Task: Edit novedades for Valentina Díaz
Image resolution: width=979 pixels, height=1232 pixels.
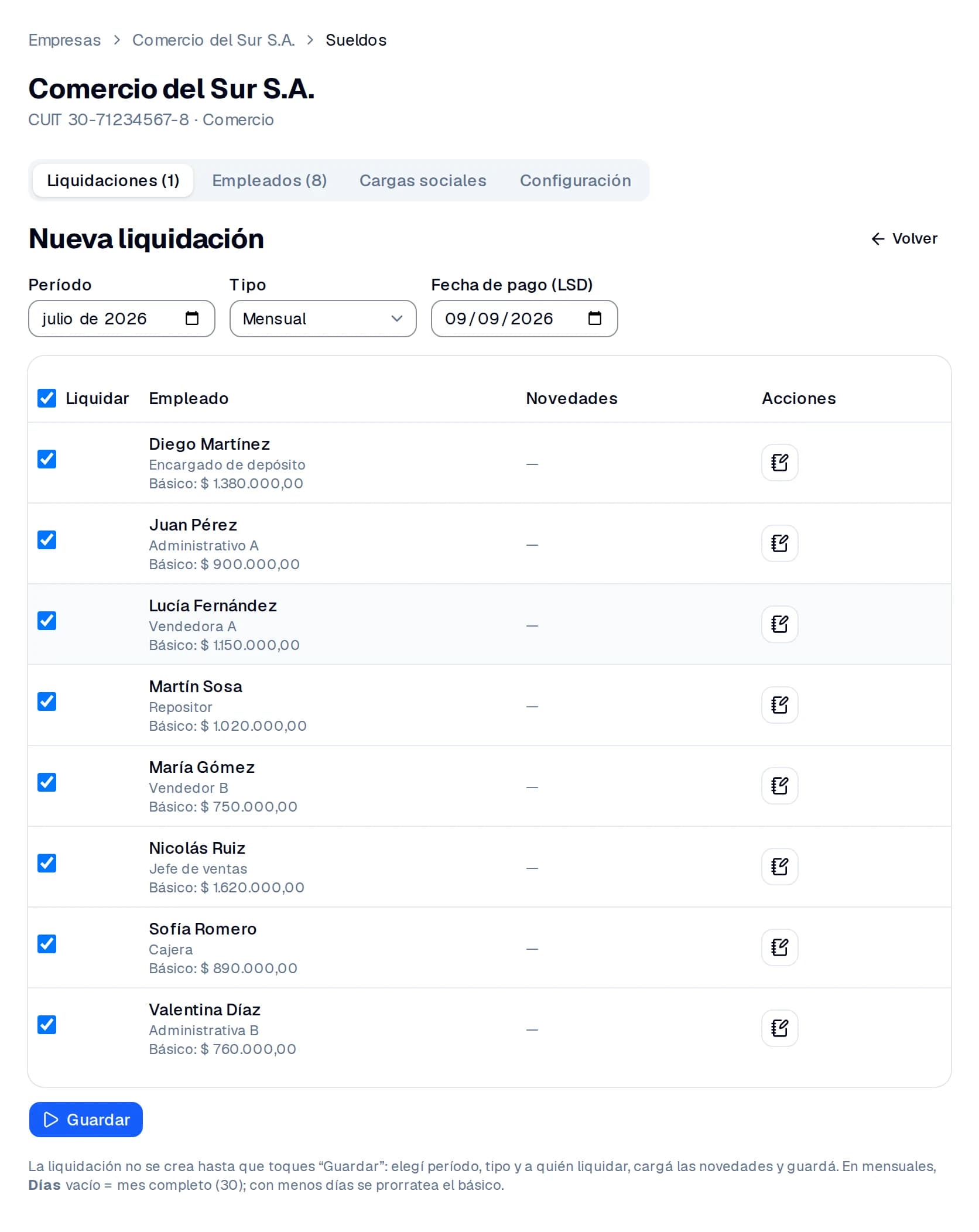Action: click(779, 1028)
